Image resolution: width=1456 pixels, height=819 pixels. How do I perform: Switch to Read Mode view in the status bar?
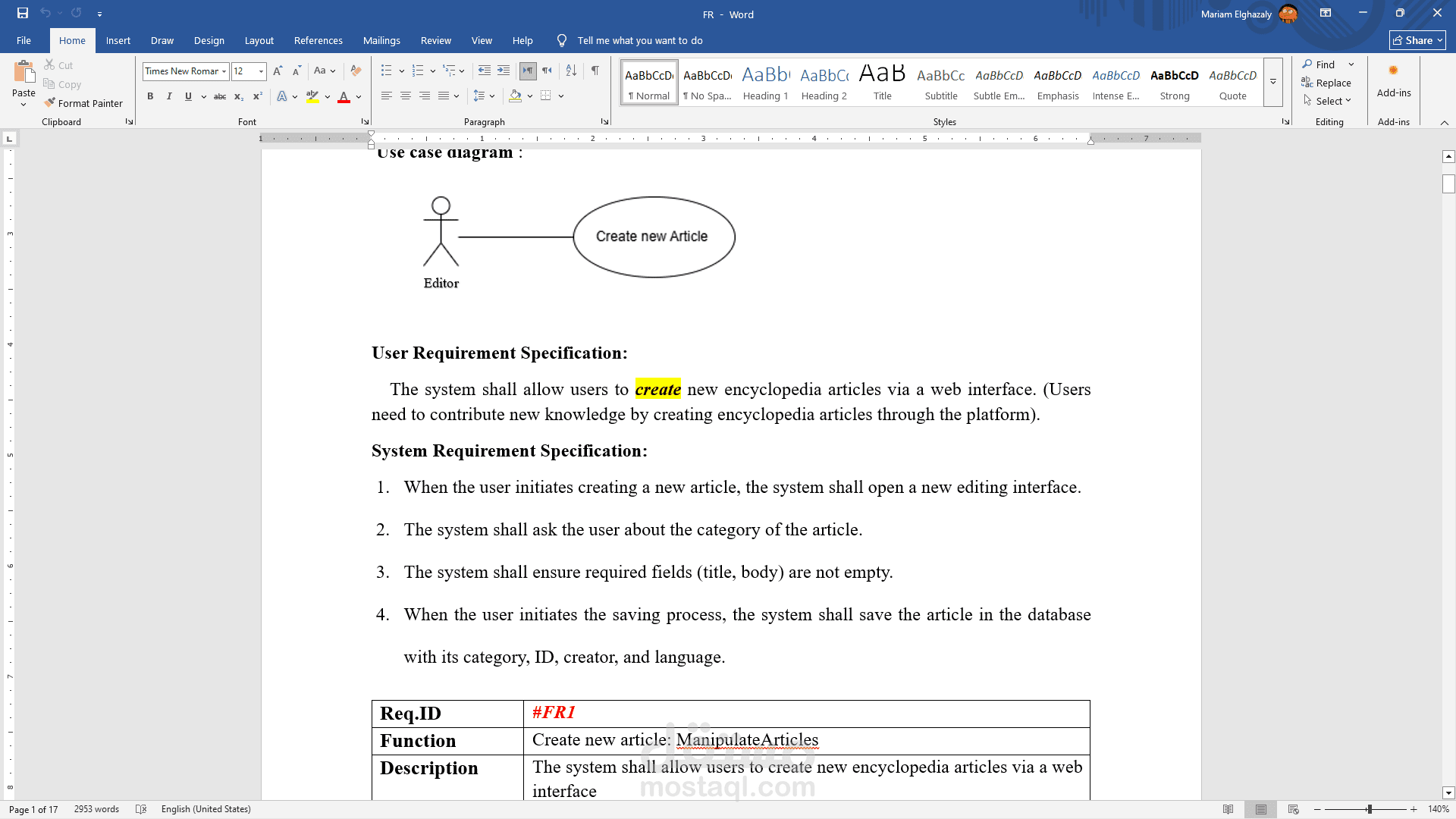tap(1228, 809)
